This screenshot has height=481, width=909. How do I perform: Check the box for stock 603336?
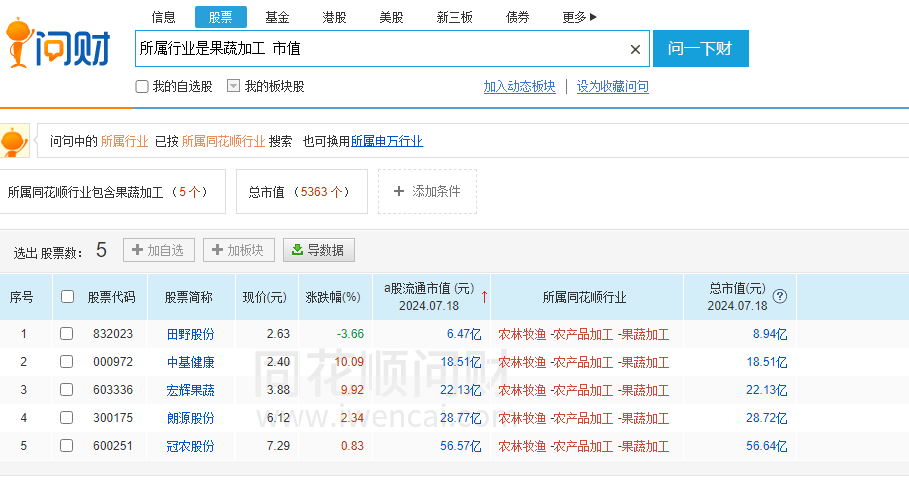[67, 389]
